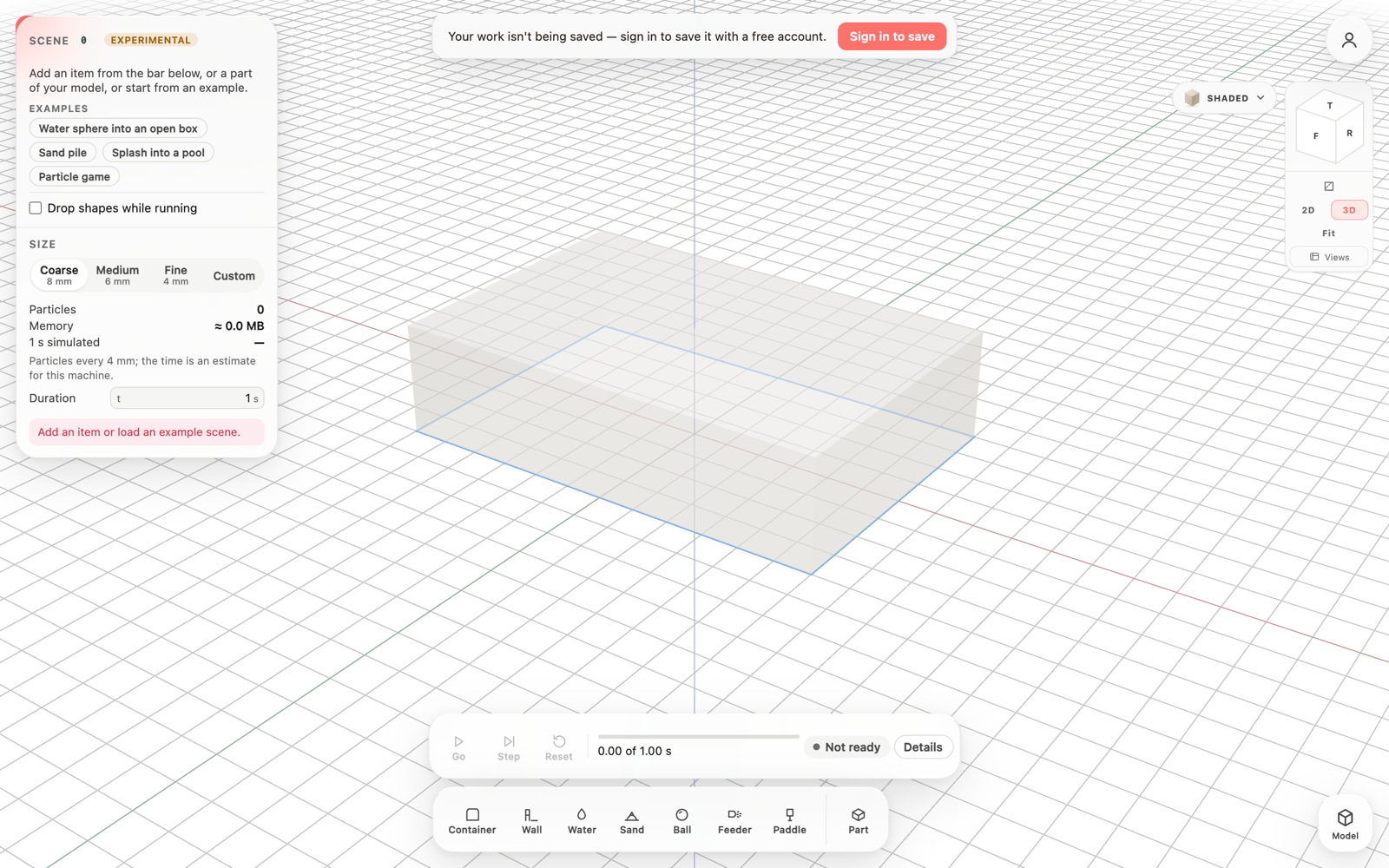
Task: Click the Go play button
Action: [458, 747]
